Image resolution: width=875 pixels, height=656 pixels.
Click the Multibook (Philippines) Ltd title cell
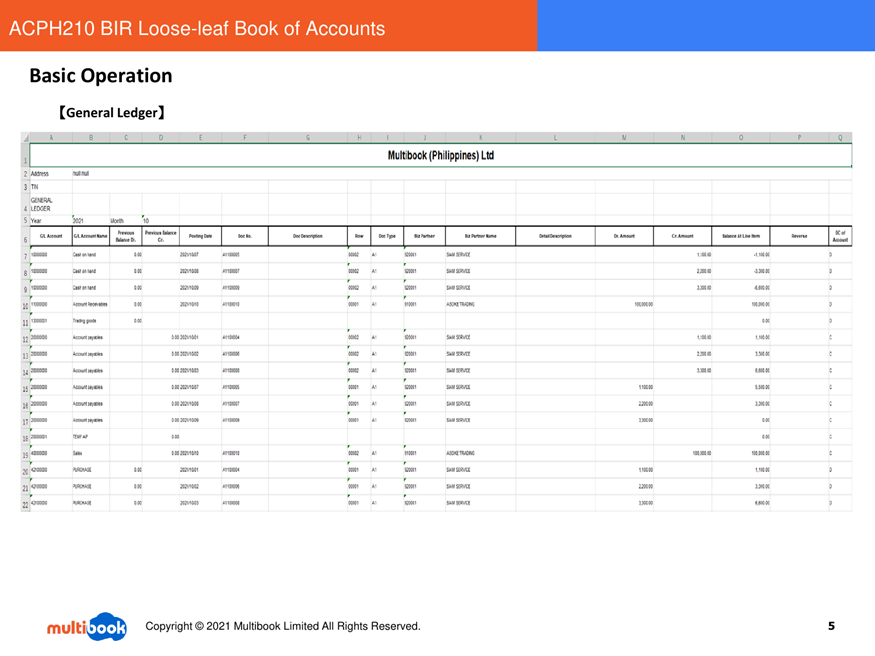point(440,155)
